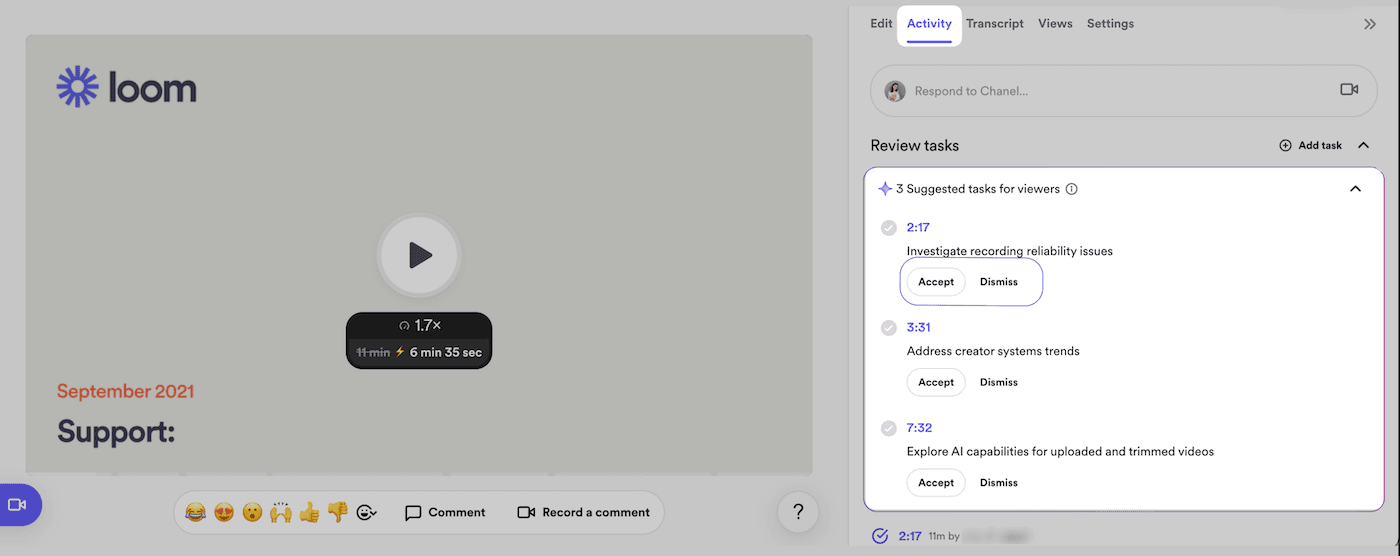1400x556 pixels.
Task: Open the purple Loom recorder camera button
Action: 18,505
